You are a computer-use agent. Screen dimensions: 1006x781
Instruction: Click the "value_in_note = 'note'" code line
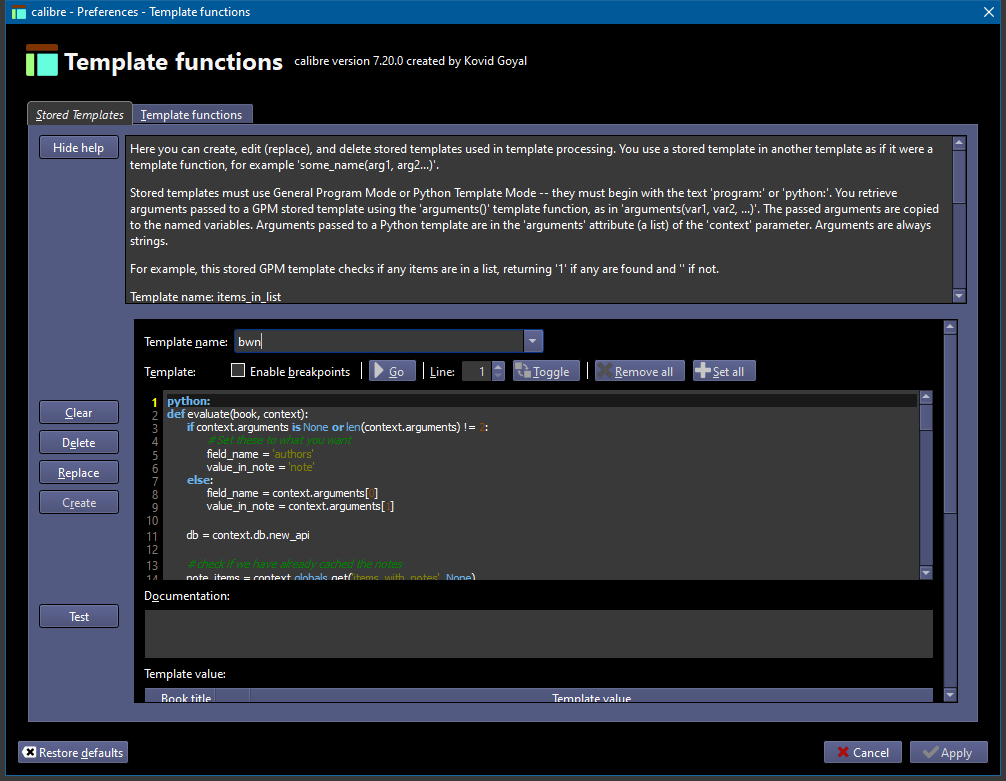260,467
